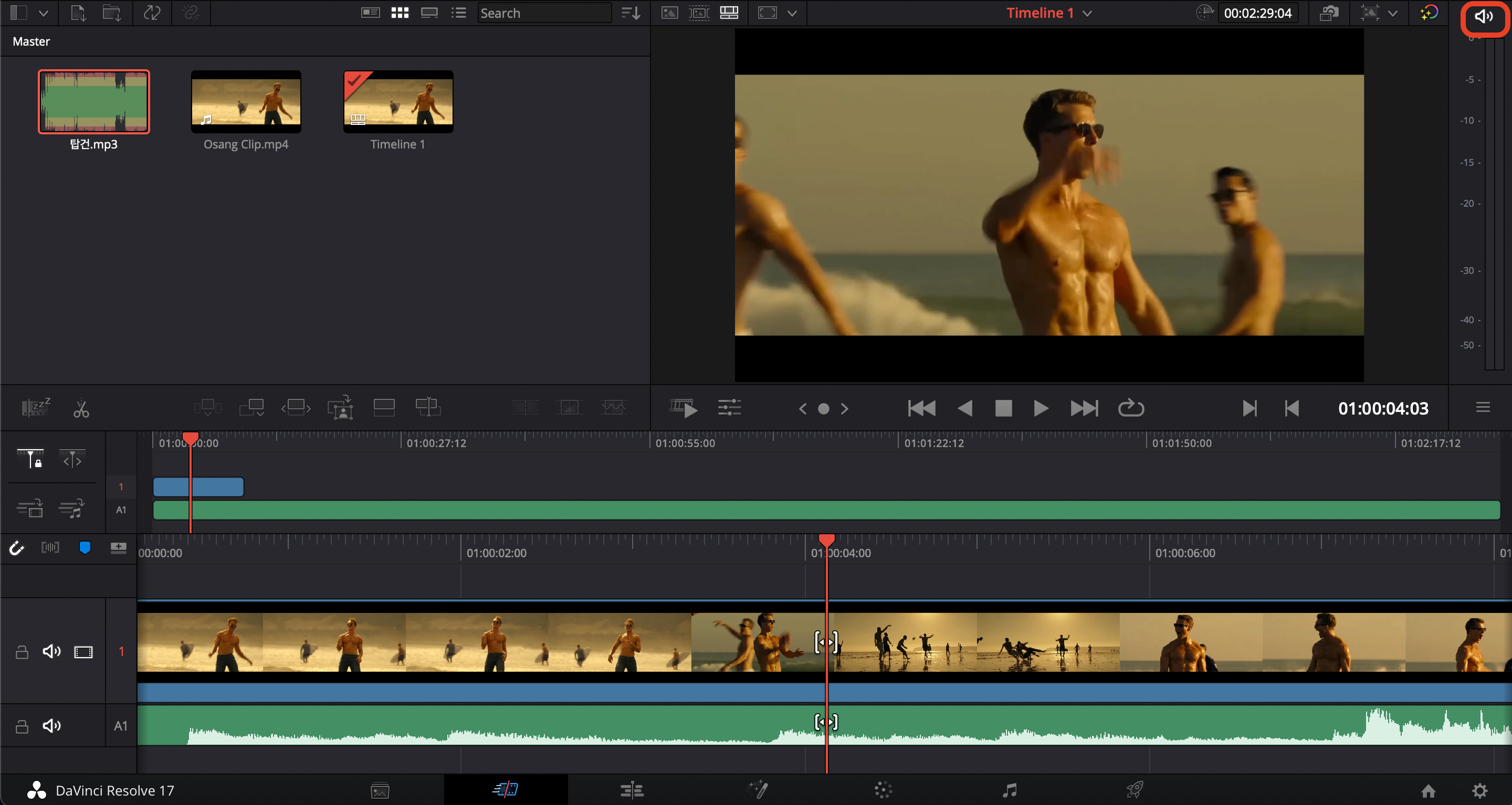The height and width of the screenshot is (805, 1512).
Task: Switch to the Edit page
Action: [632, 790]
